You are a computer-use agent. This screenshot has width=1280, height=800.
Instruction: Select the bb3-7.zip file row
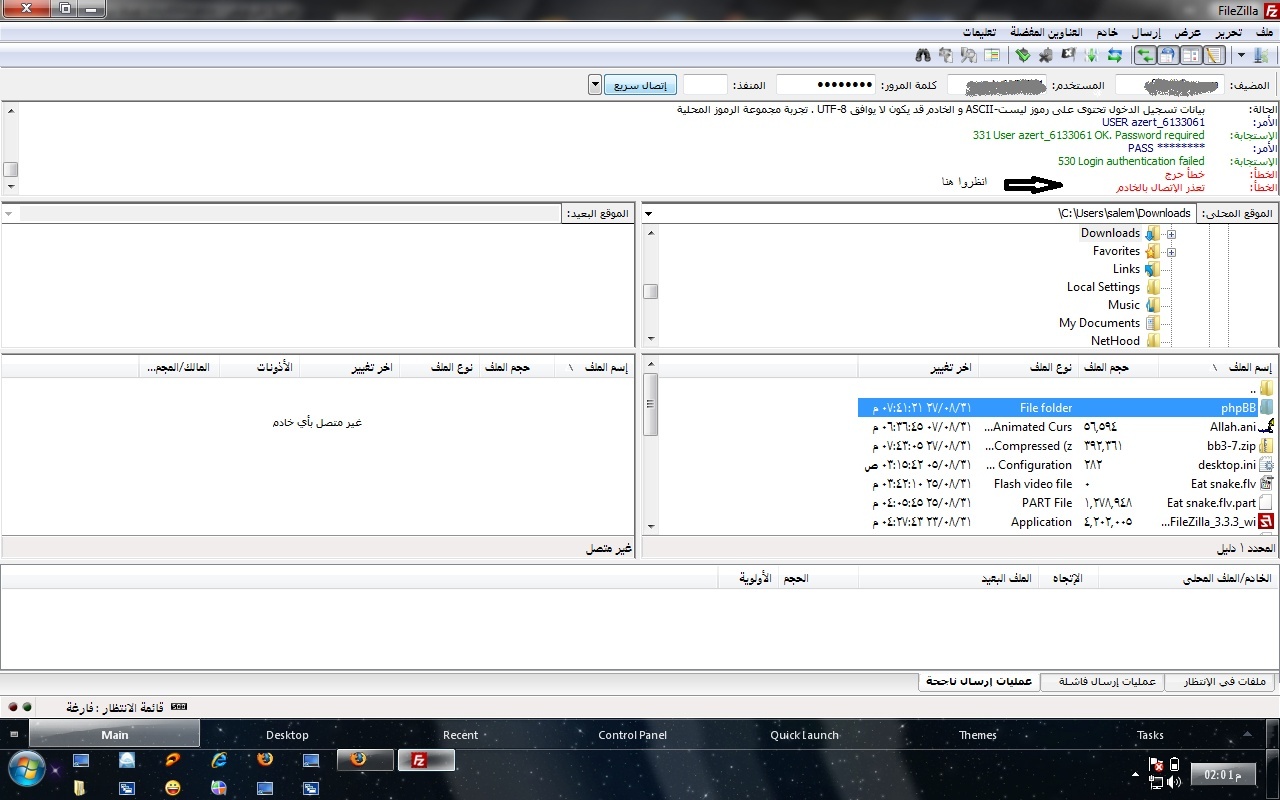point(1066,446)
